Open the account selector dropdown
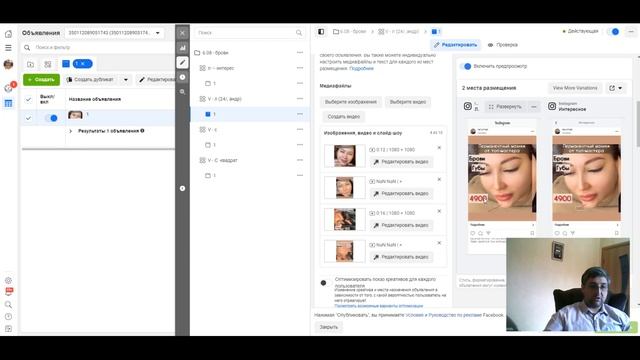 click(115, 33)
